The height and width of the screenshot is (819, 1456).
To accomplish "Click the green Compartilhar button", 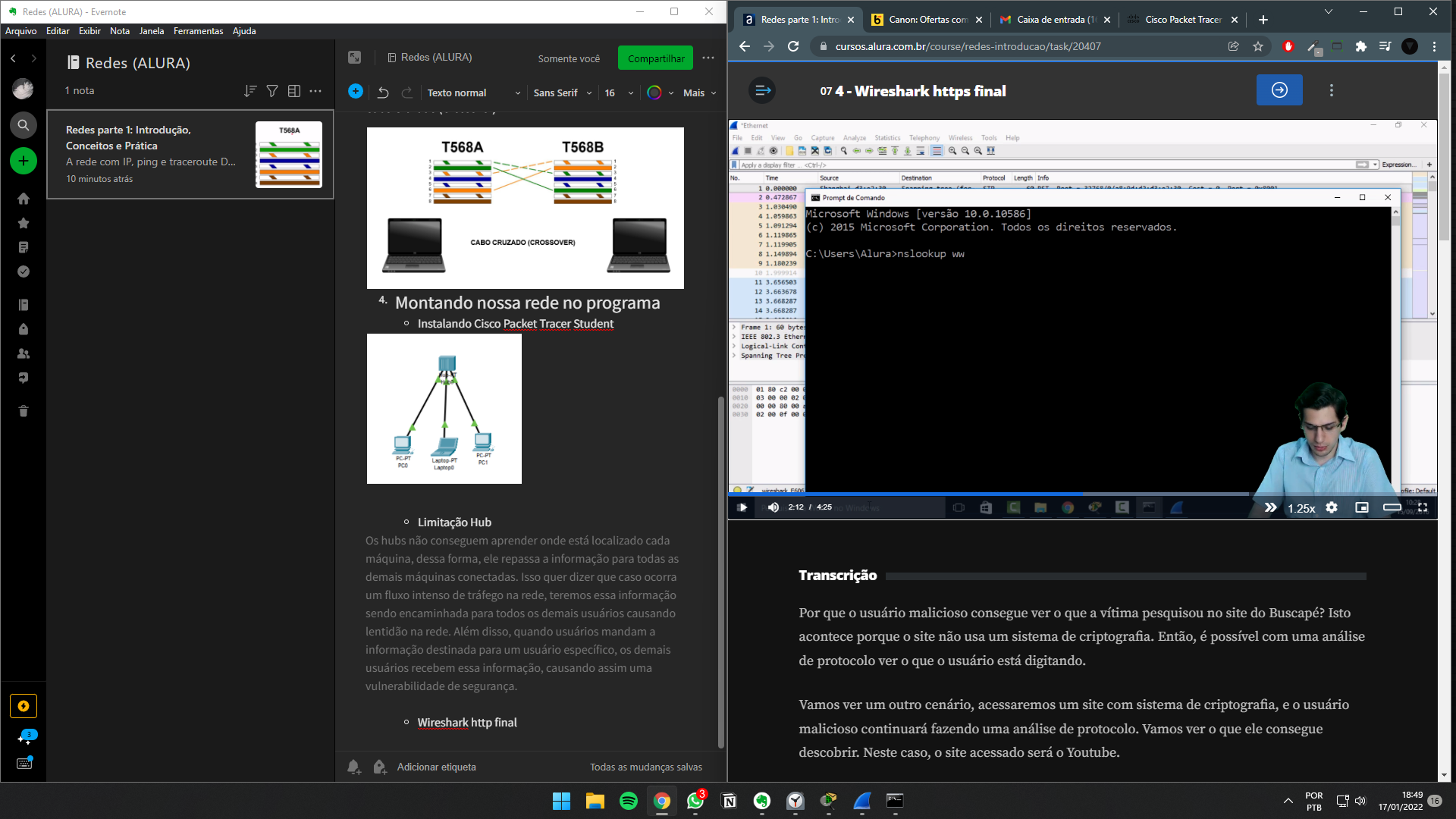I will click(x=655, y=58).
